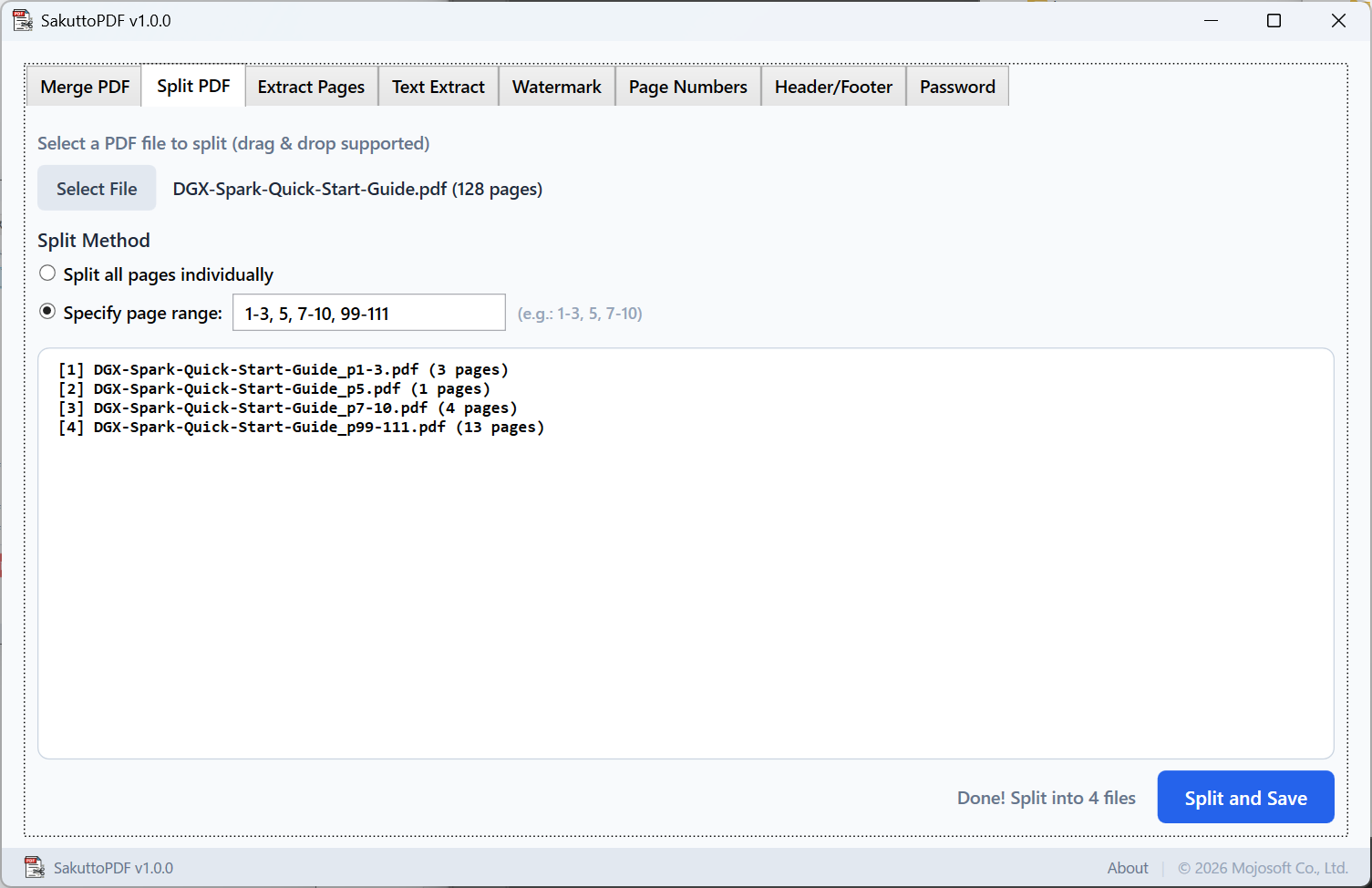Image resolution: width=1372 pixels, height=888 pixels.
Task: Open the Header/Footer tab
Action: point(833,87)
